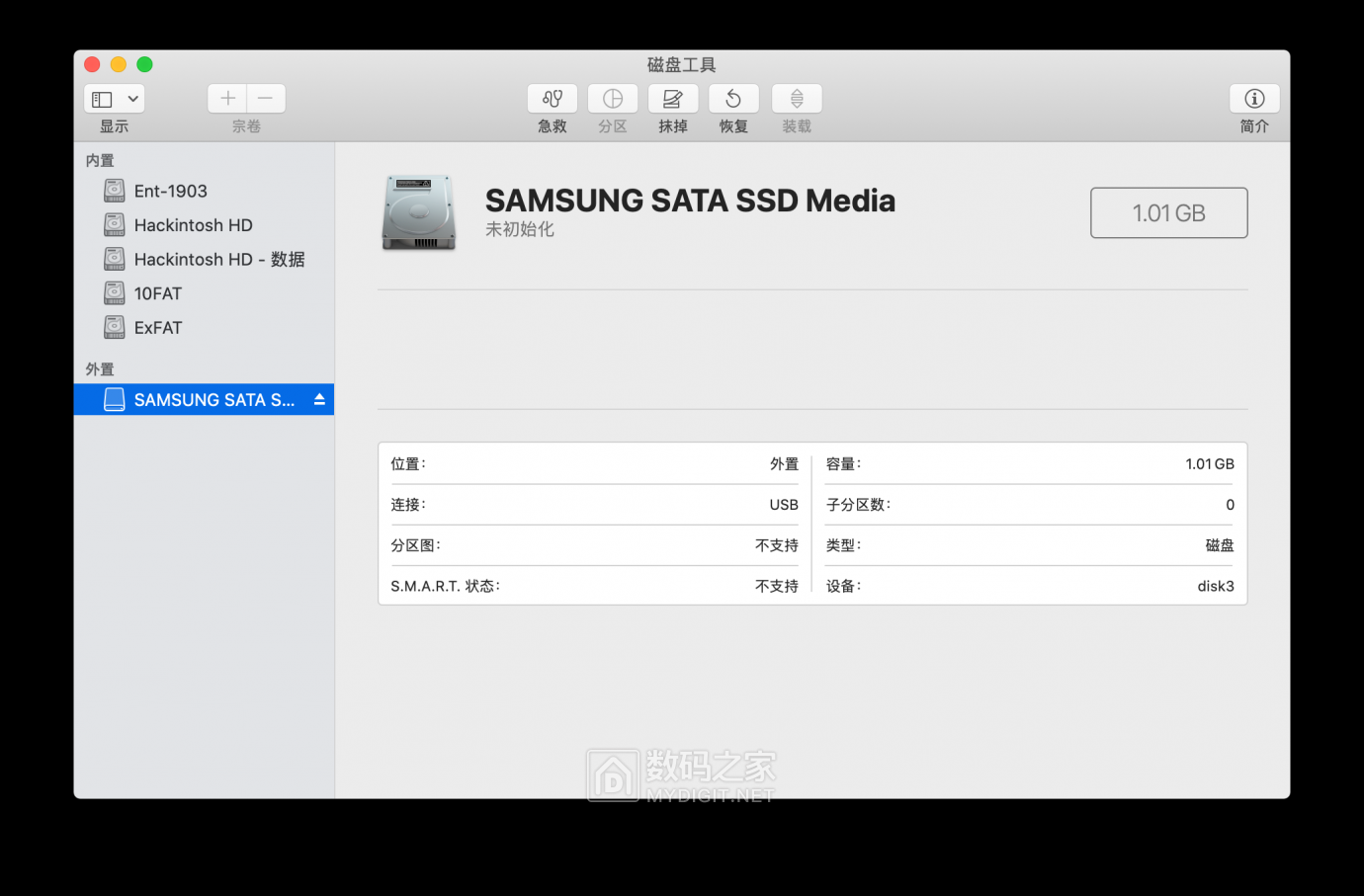Click the 分区图 label

point(415,545)
